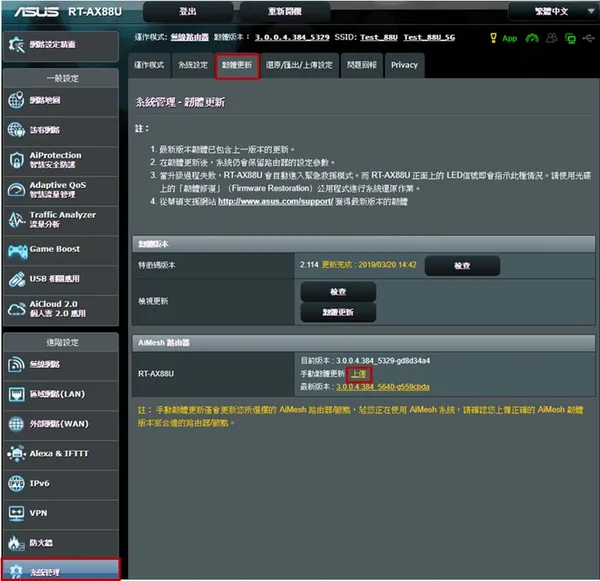The image size is (600, 581).
Task: Open Game Boost gamepad icon
Action: [x=17, y=251]
